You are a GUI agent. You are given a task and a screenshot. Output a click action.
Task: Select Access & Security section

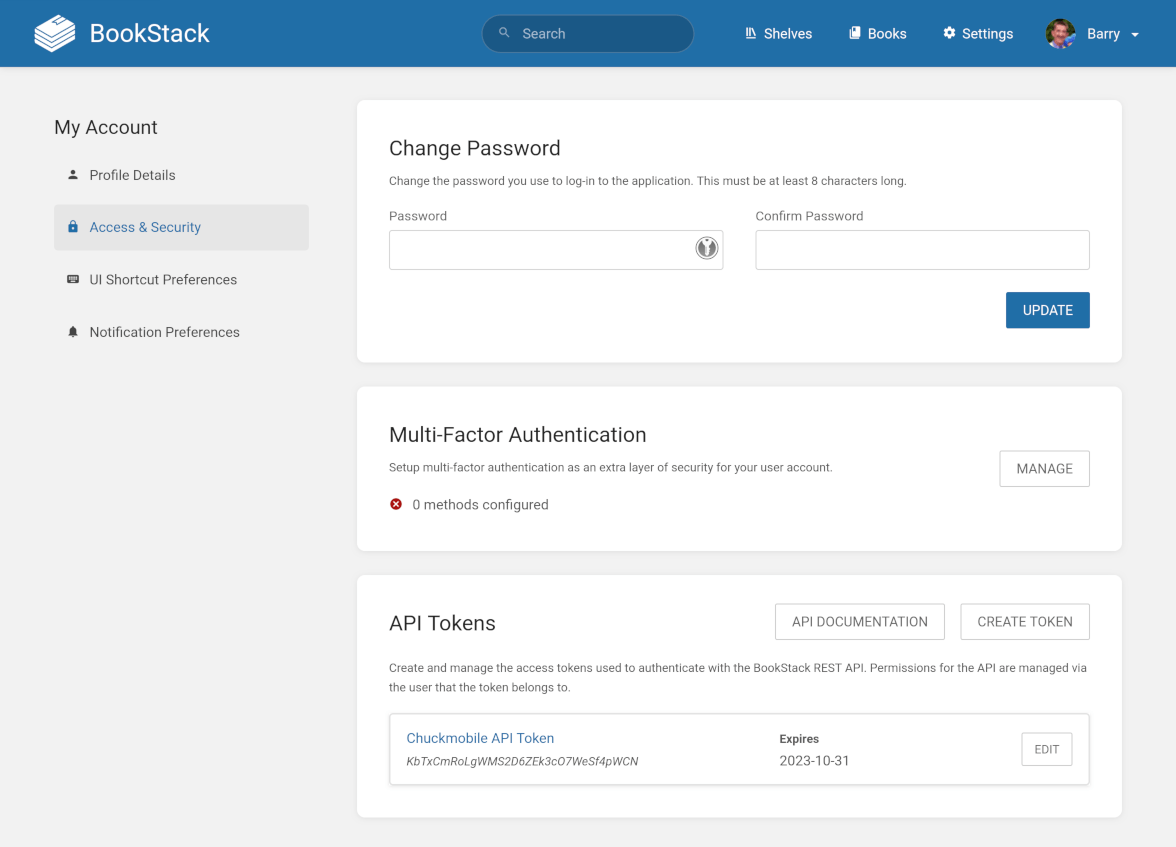(182, 227)
